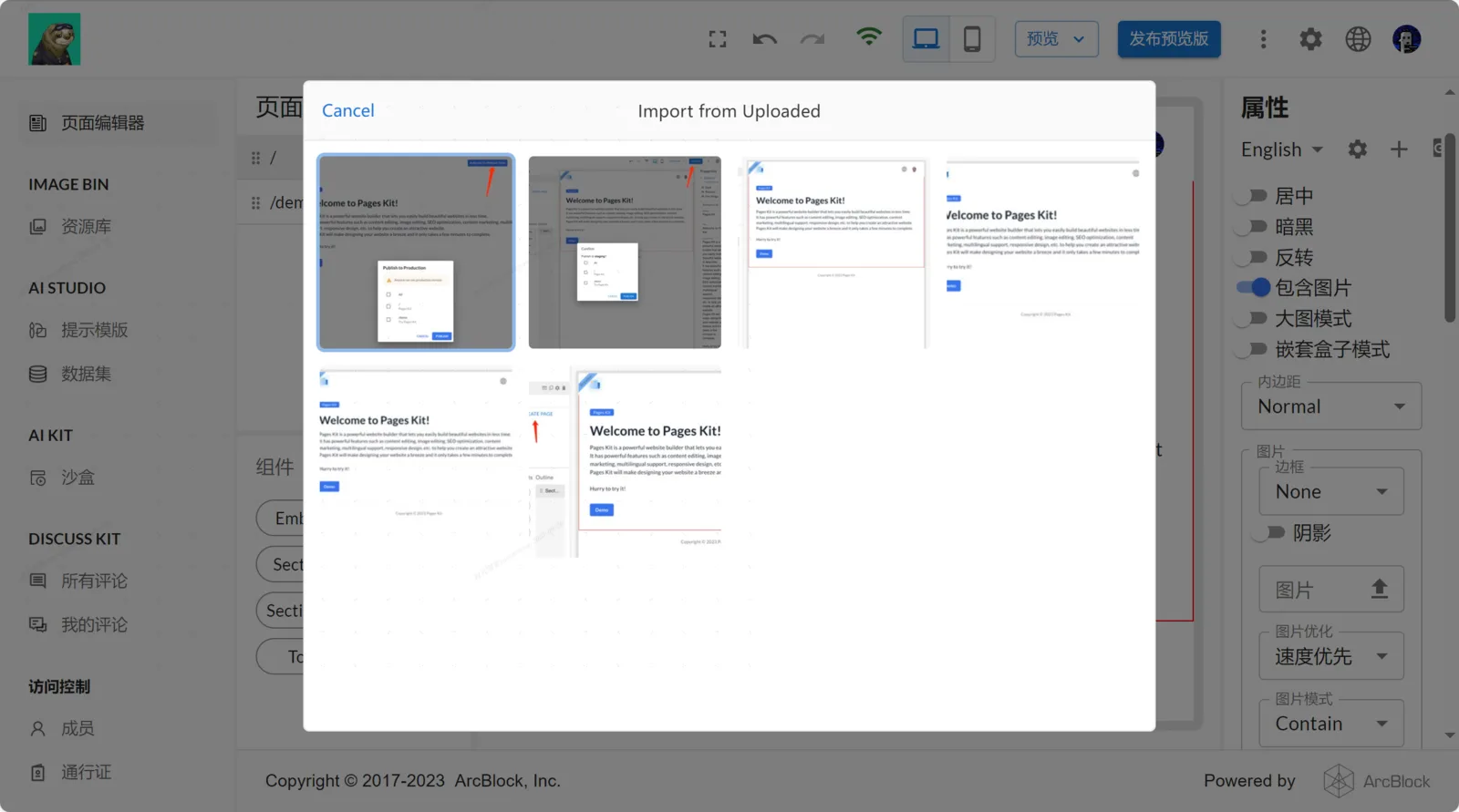Click the 所有评论 icon
Image resolution: width=1459 pixels, height=812 pixels.
coord(38,581)
